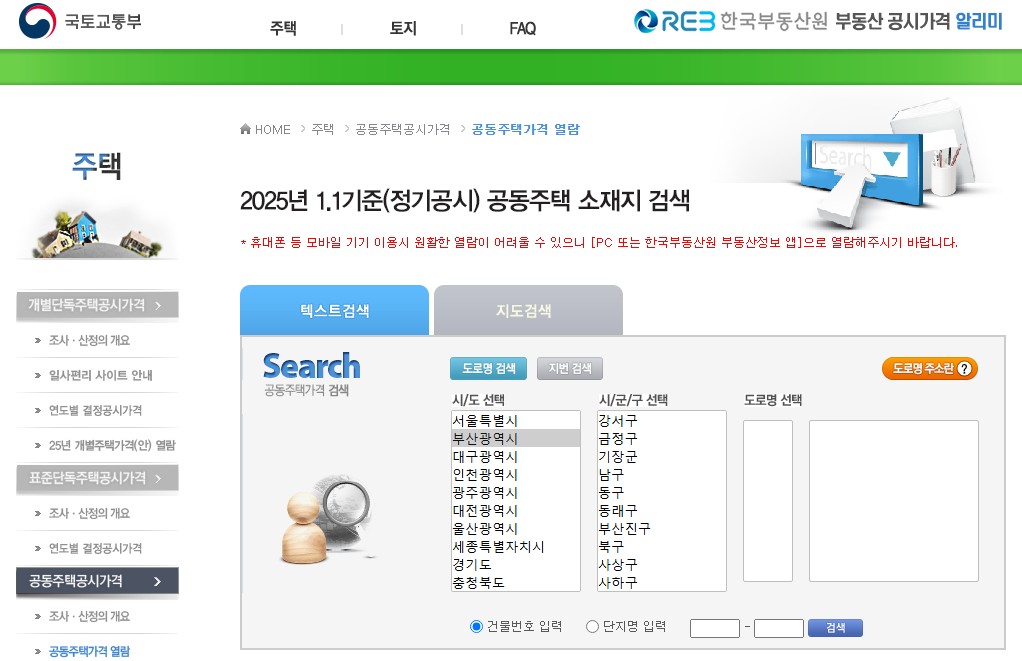The image size is (1022, 661).
Task: Select the 단지명 입력 radio button
Action: [x=591, y=627]
